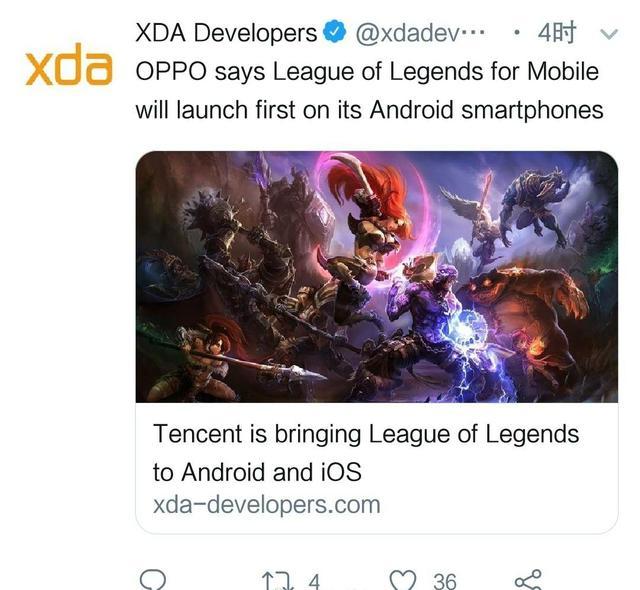Screen dimensions: 640x590
Task: Expand tweet options chevron menu
Action: click(x=609, y=33)
